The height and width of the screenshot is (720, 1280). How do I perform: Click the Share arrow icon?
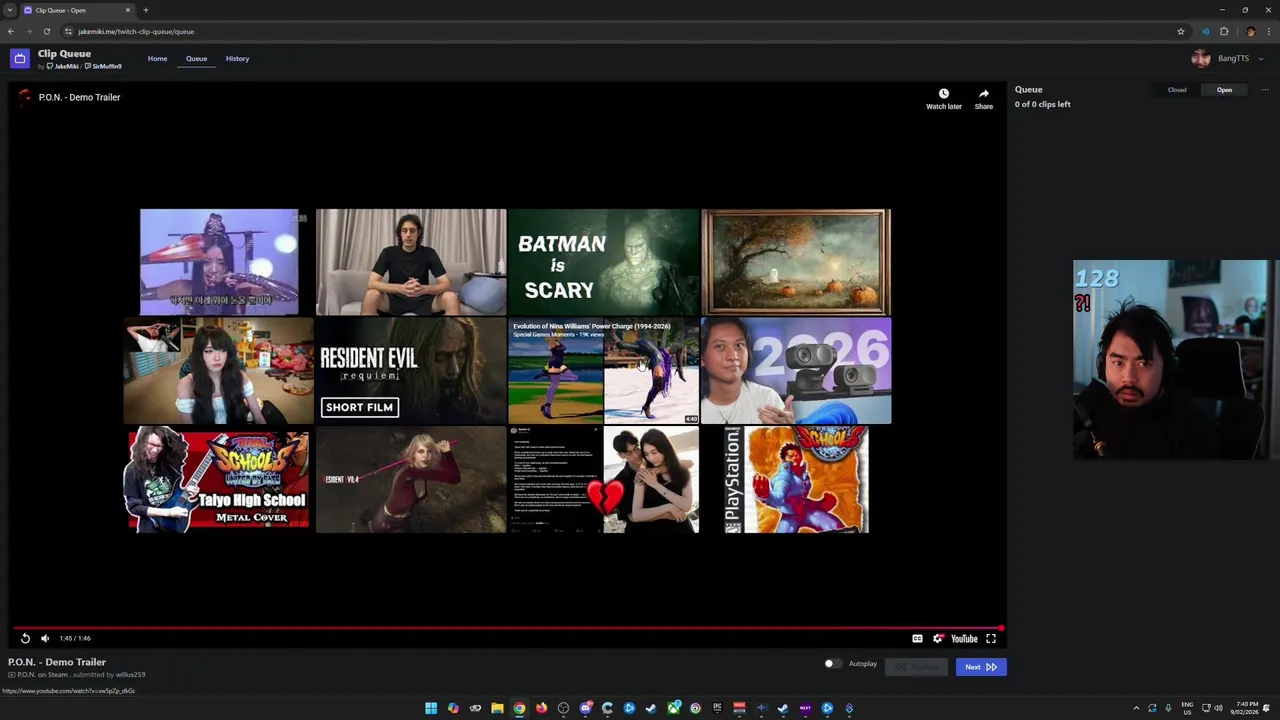[984, 94]
